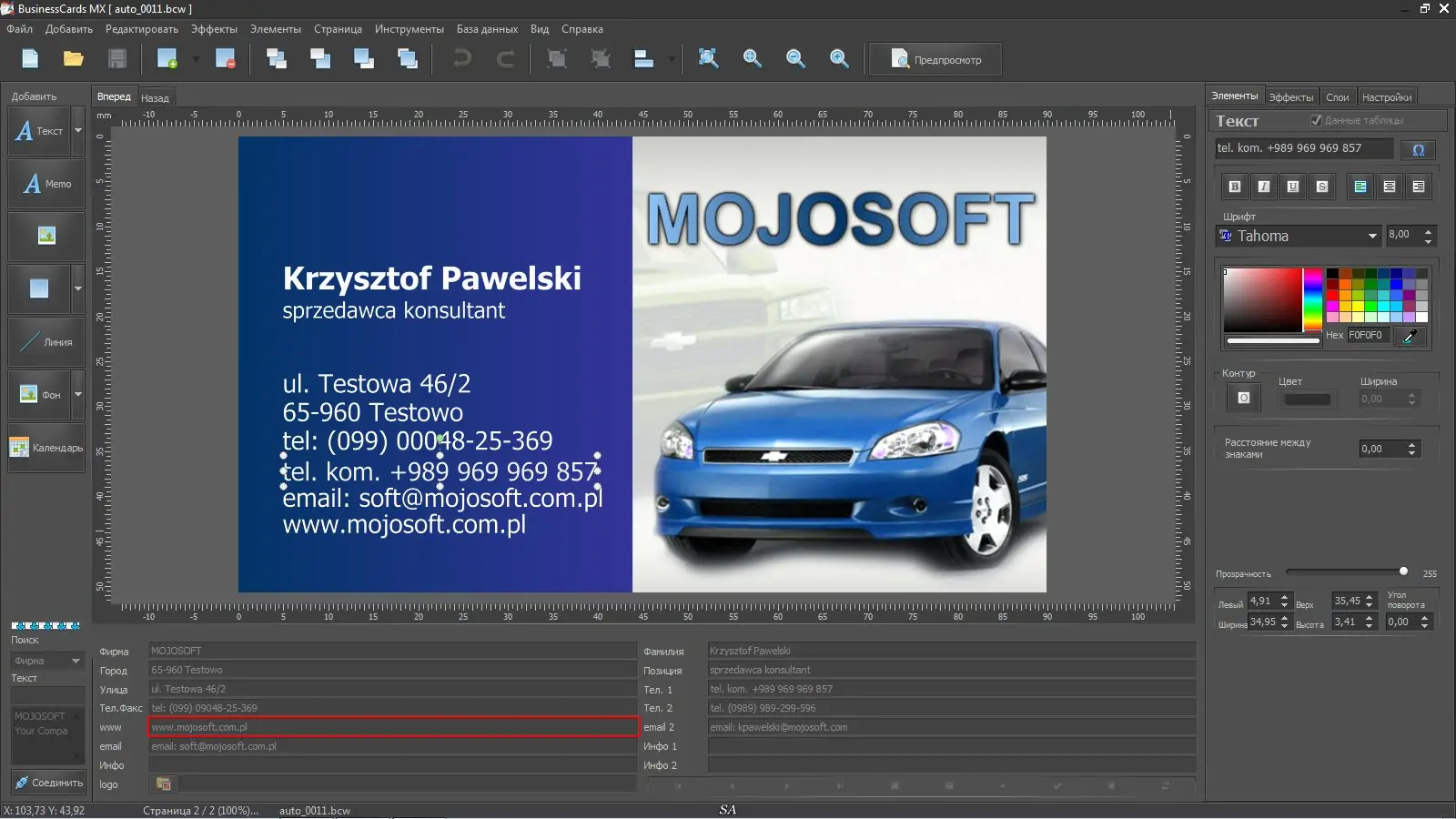This screenshot has width=1456, height=819.
Task: Click the www field with www.mojosoft.com.pl
Action: coord(393,727)
